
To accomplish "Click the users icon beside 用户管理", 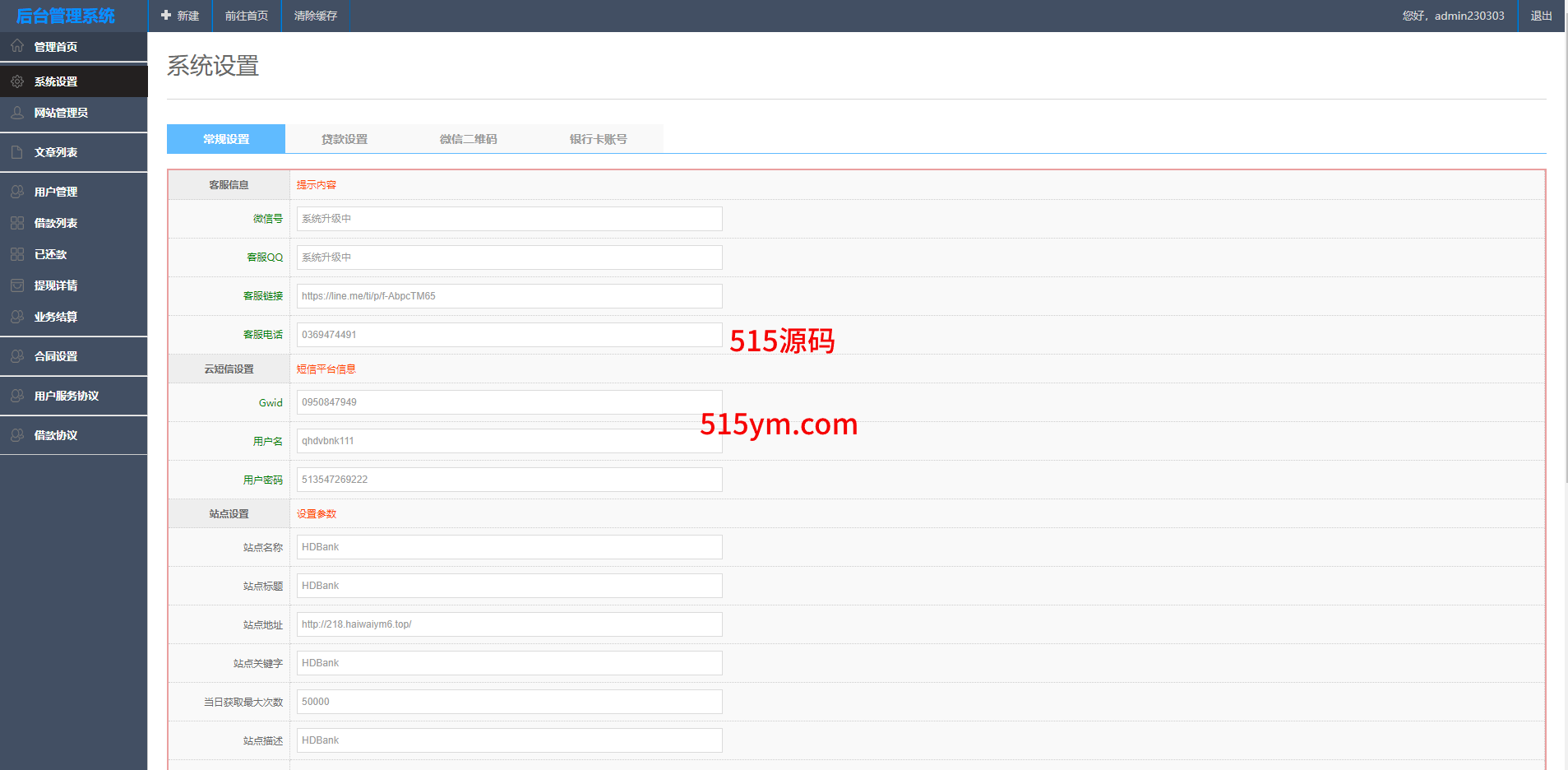I will 17,192.
